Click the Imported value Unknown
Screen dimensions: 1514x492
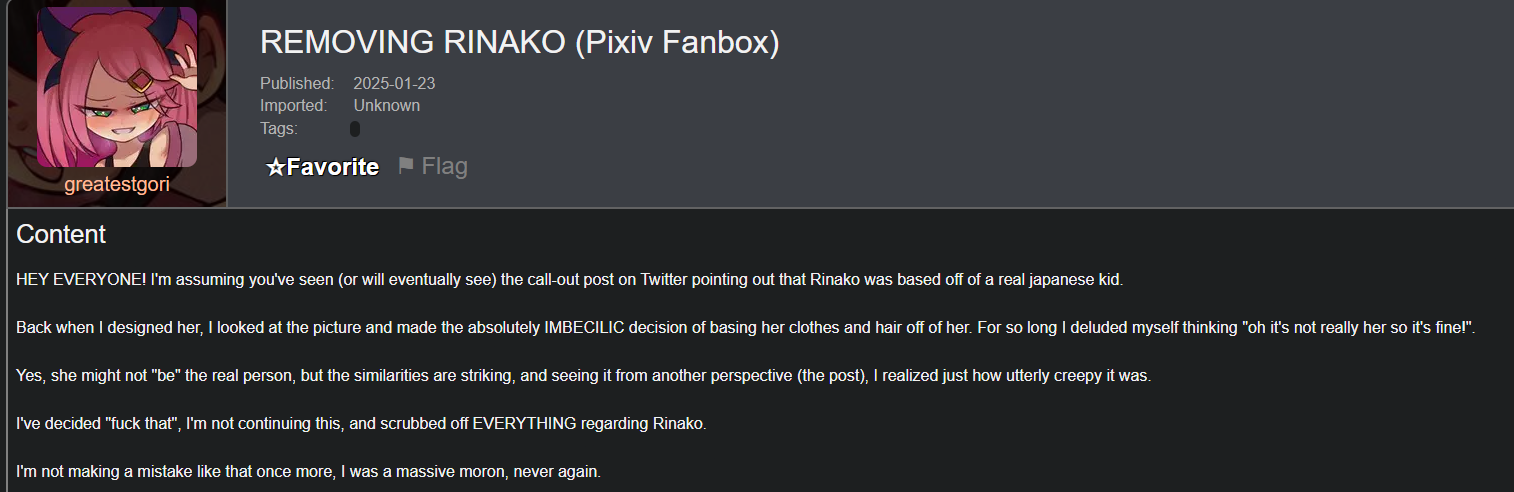tap(386, 106)
